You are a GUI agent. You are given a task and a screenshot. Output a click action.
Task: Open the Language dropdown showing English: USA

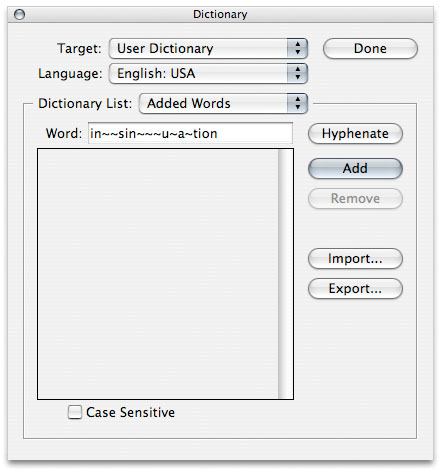point(208,74)
